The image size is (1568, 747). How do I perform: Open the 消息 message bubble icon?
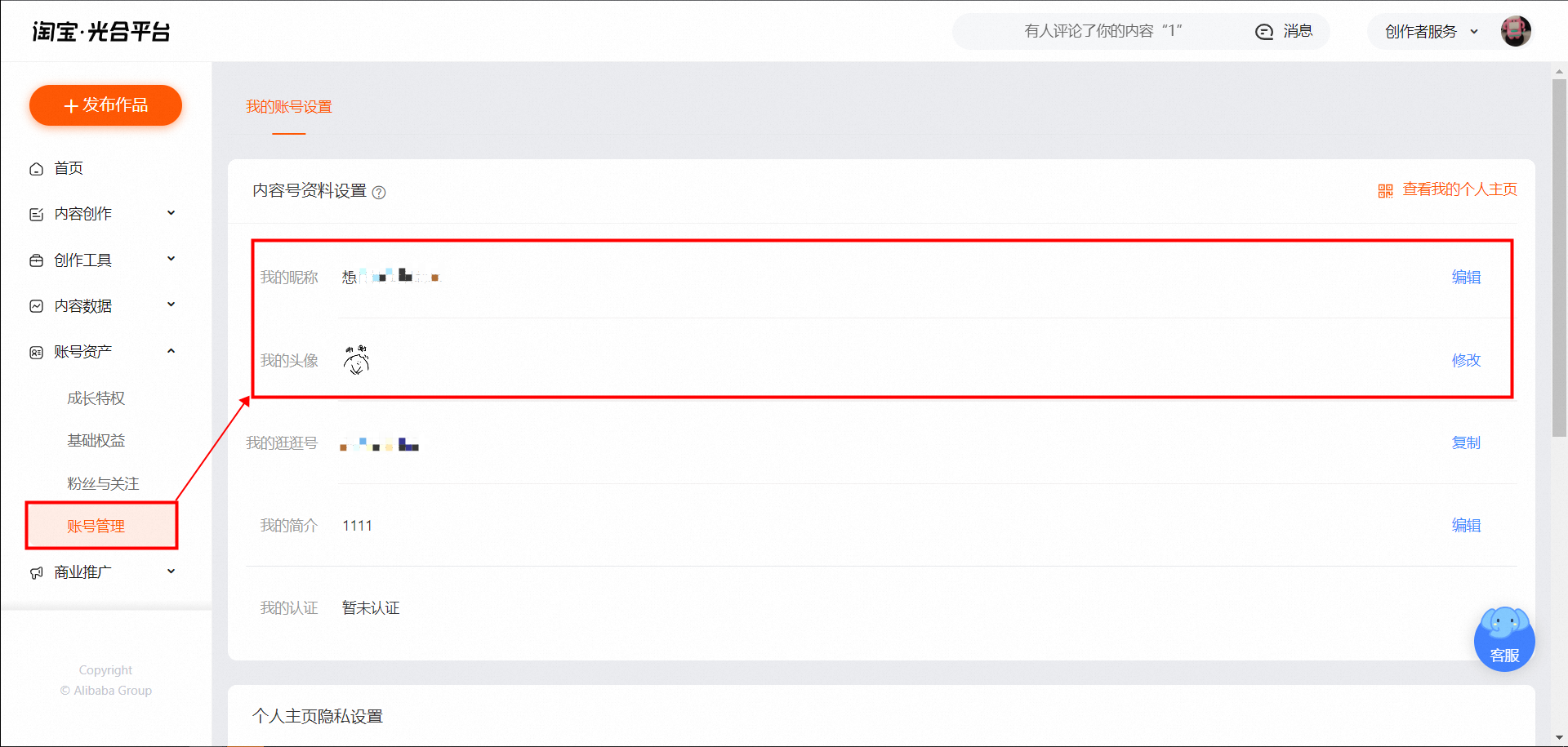pyautogui.click(x=1264, y=32)
